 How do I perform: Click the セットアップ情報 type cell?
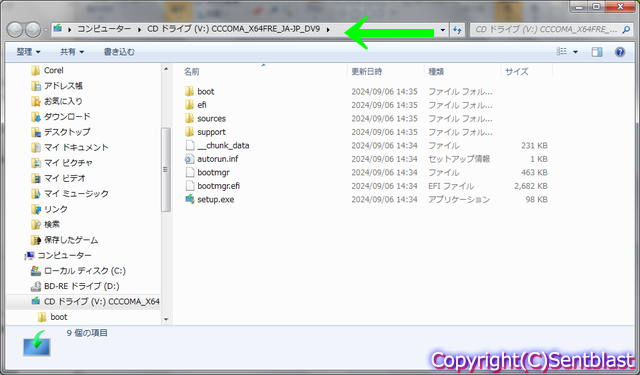click(459, 159)
